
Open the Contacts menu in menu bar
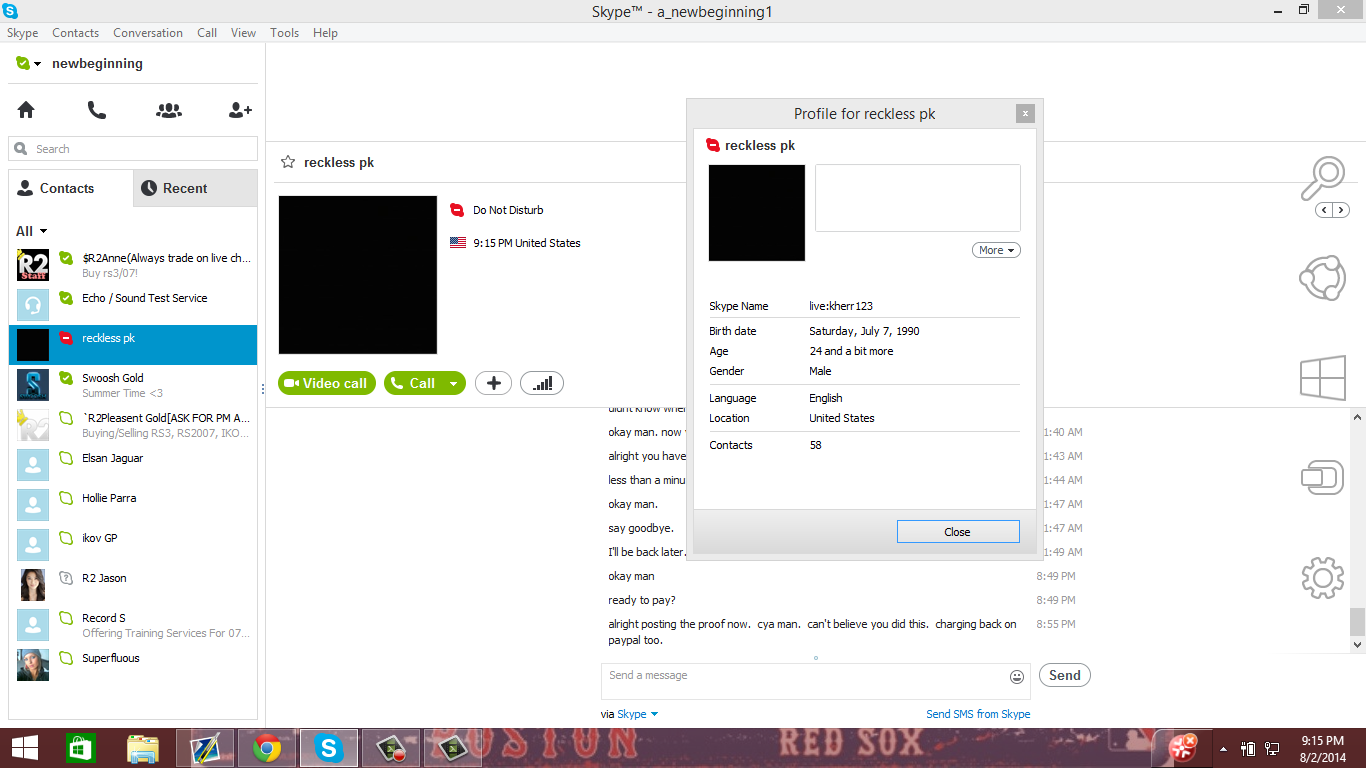click(x=76, y=33)
